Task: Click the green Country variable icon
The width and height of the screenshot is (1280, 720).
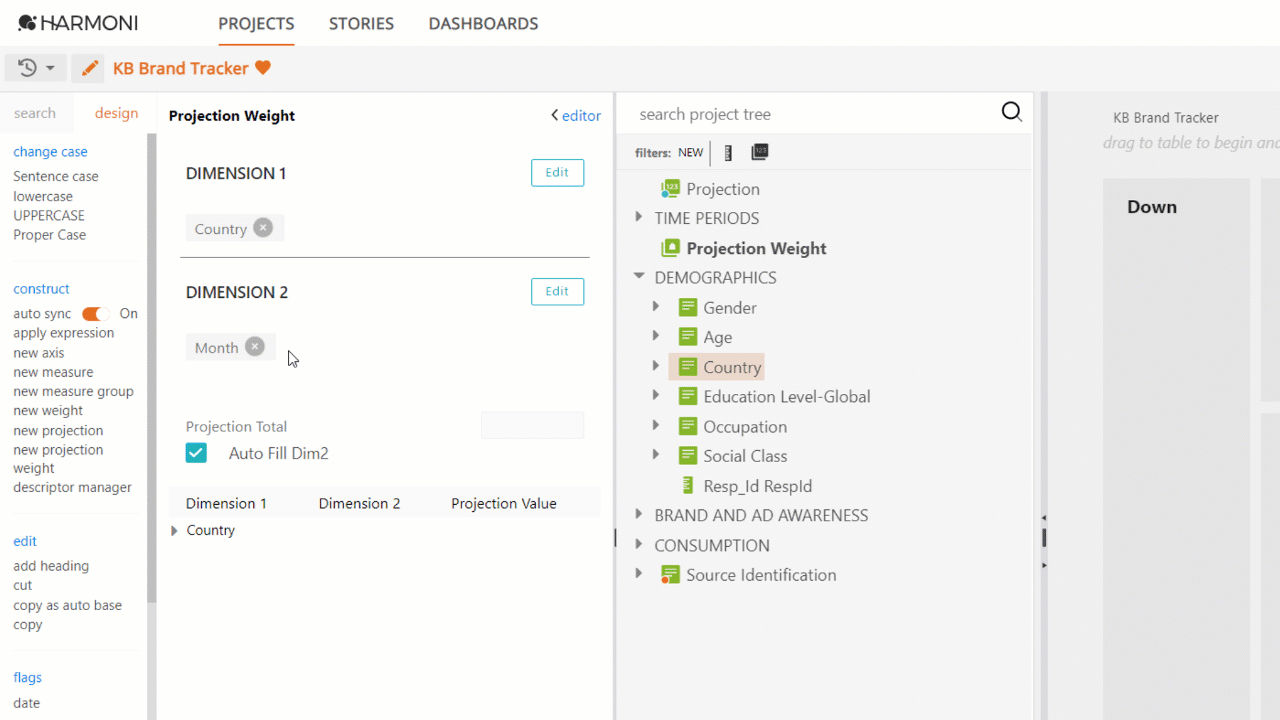Action: tap(687, 367)
